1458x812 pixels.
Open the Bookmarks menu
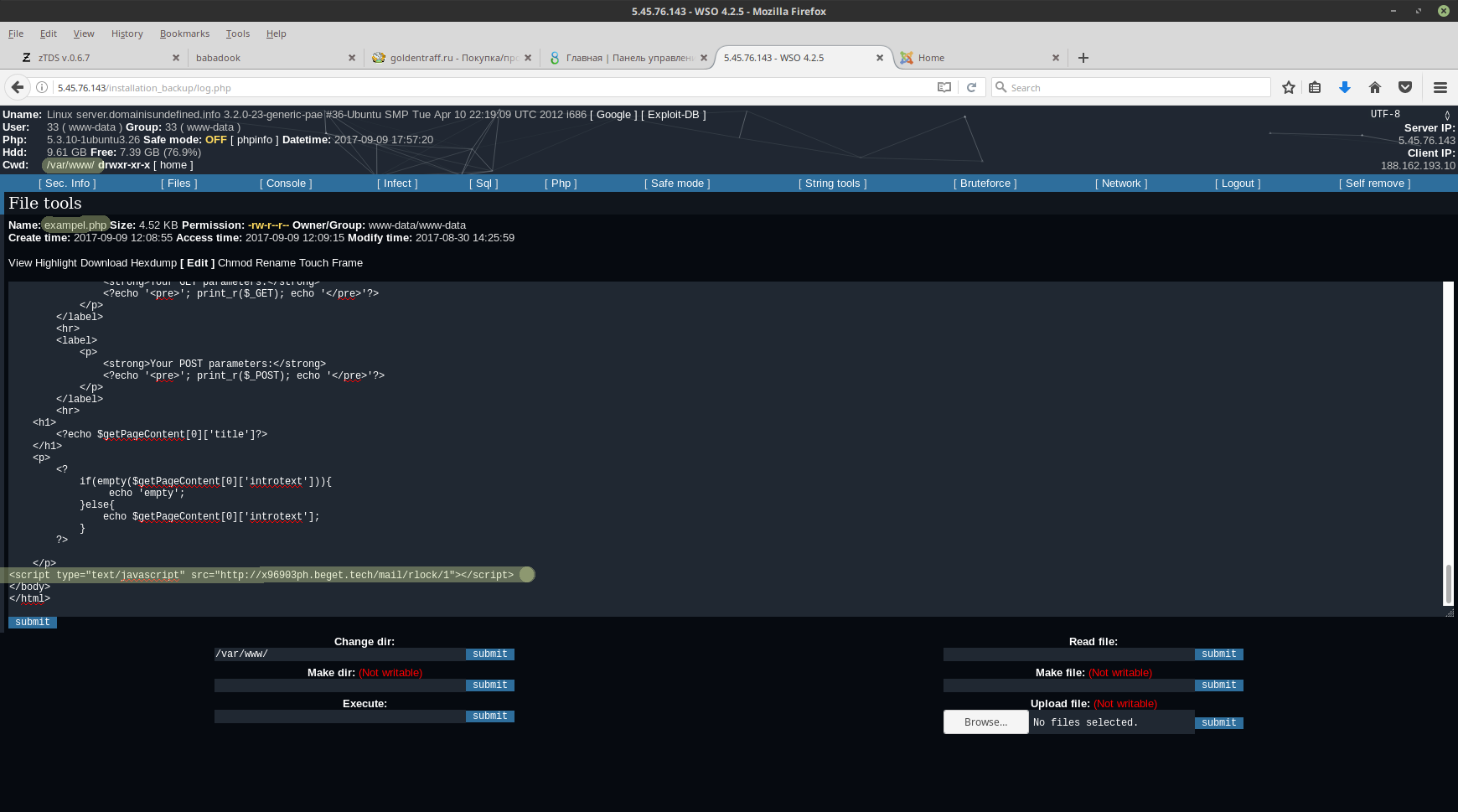[184, 34]
